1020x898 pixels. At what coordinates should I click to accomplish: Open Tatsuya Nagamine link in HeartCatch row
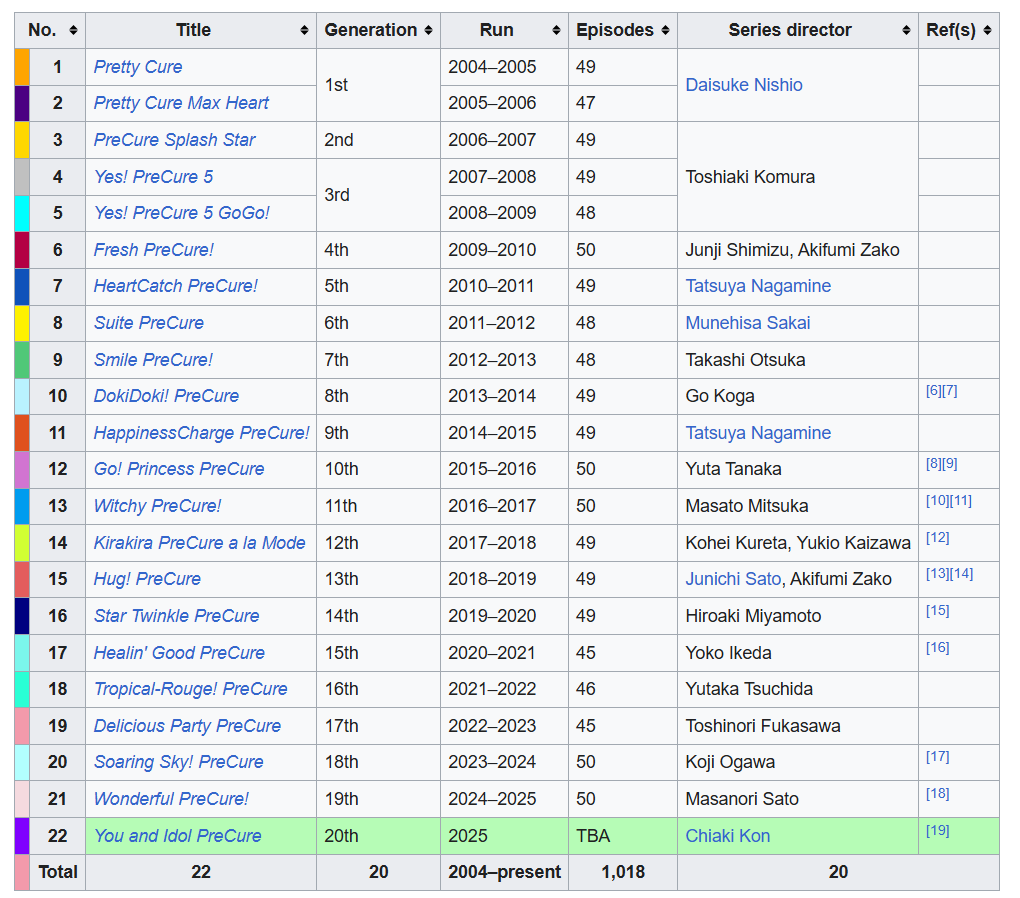click(x=758, y=286)
